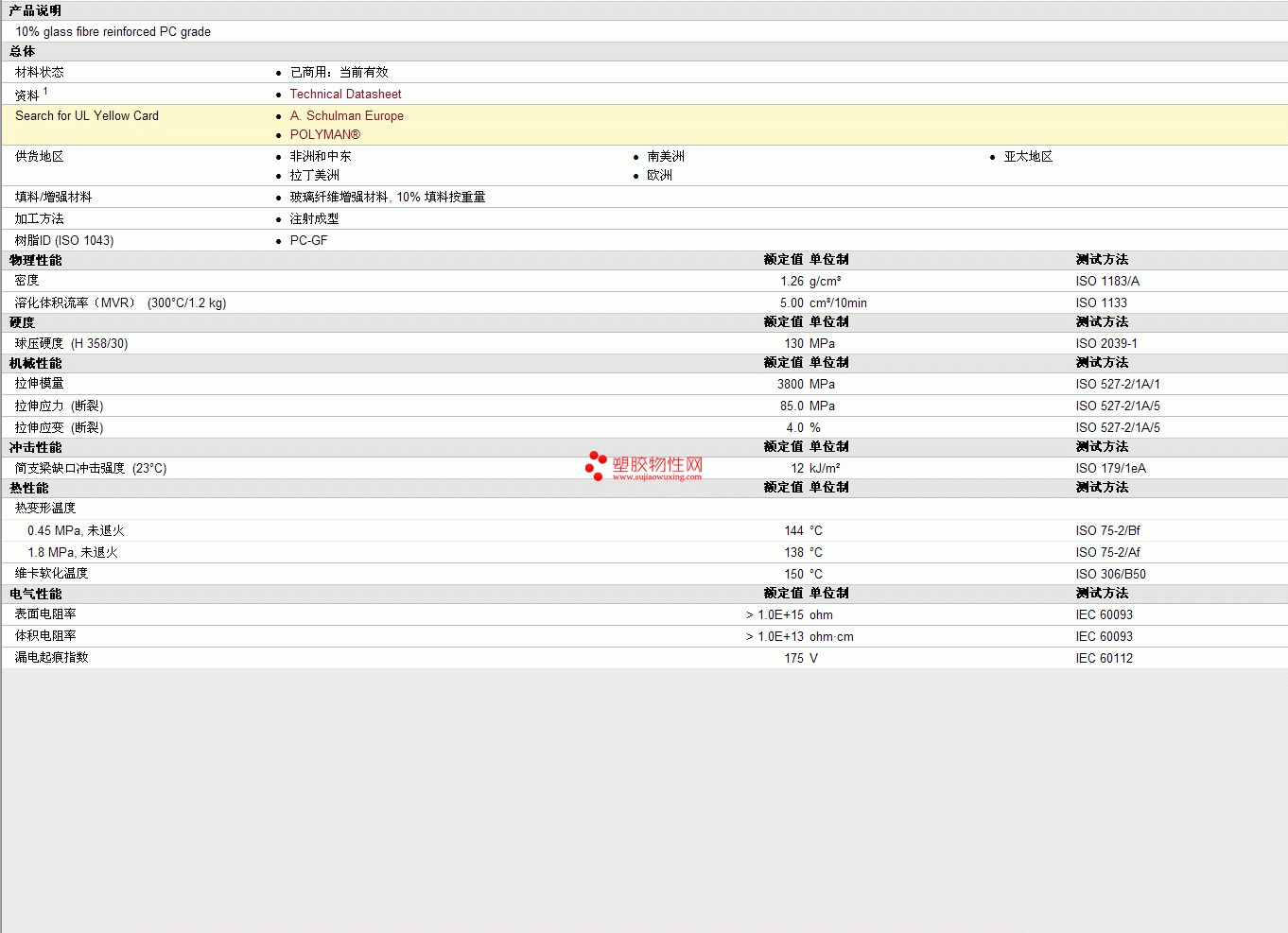Click the '玻璃纤维增强材料, 10% 填料按重量' value

point(388,198)
